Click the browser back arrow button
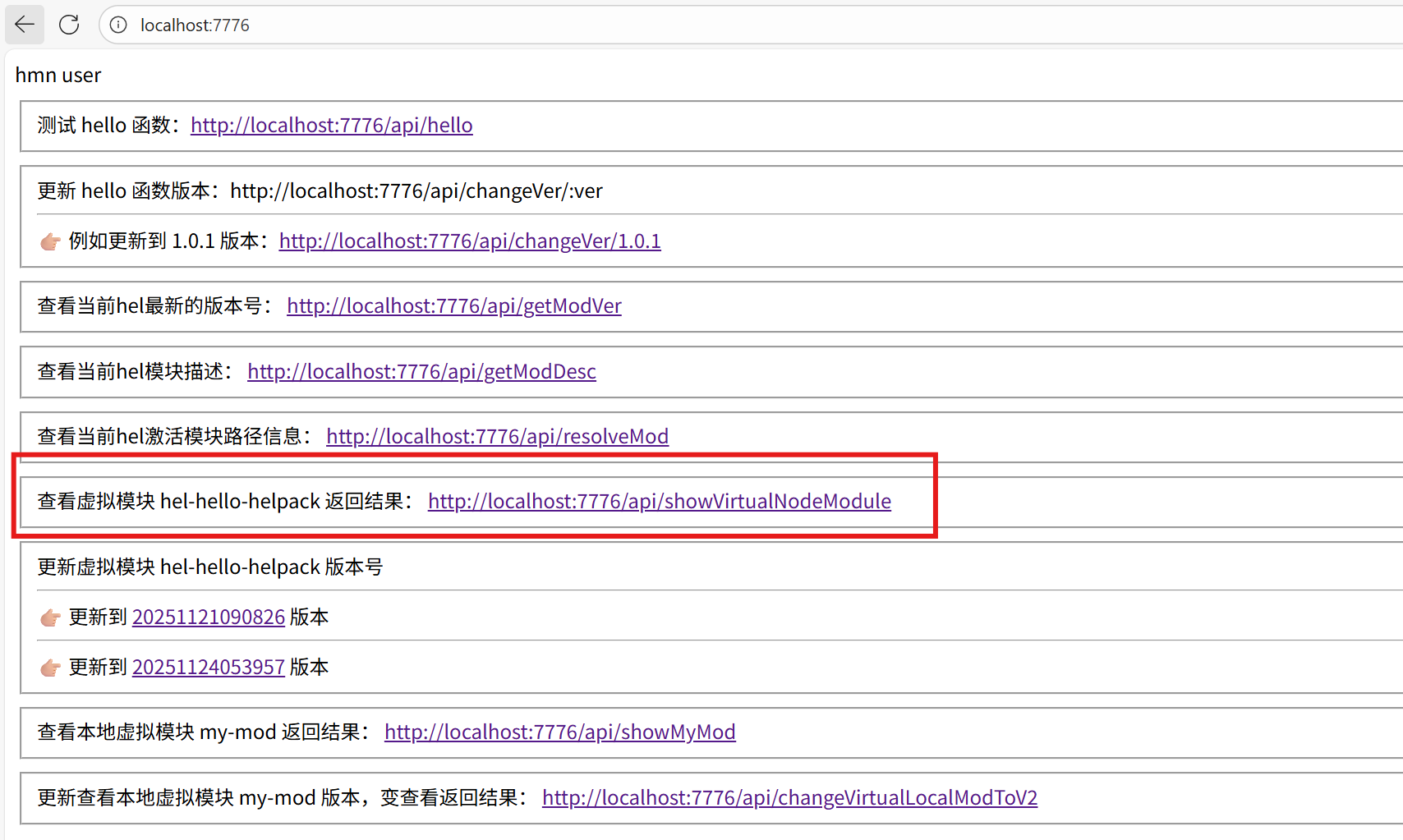Viewport: 1403px width, 840px height. pyautogui.click(x=25, y=25)
